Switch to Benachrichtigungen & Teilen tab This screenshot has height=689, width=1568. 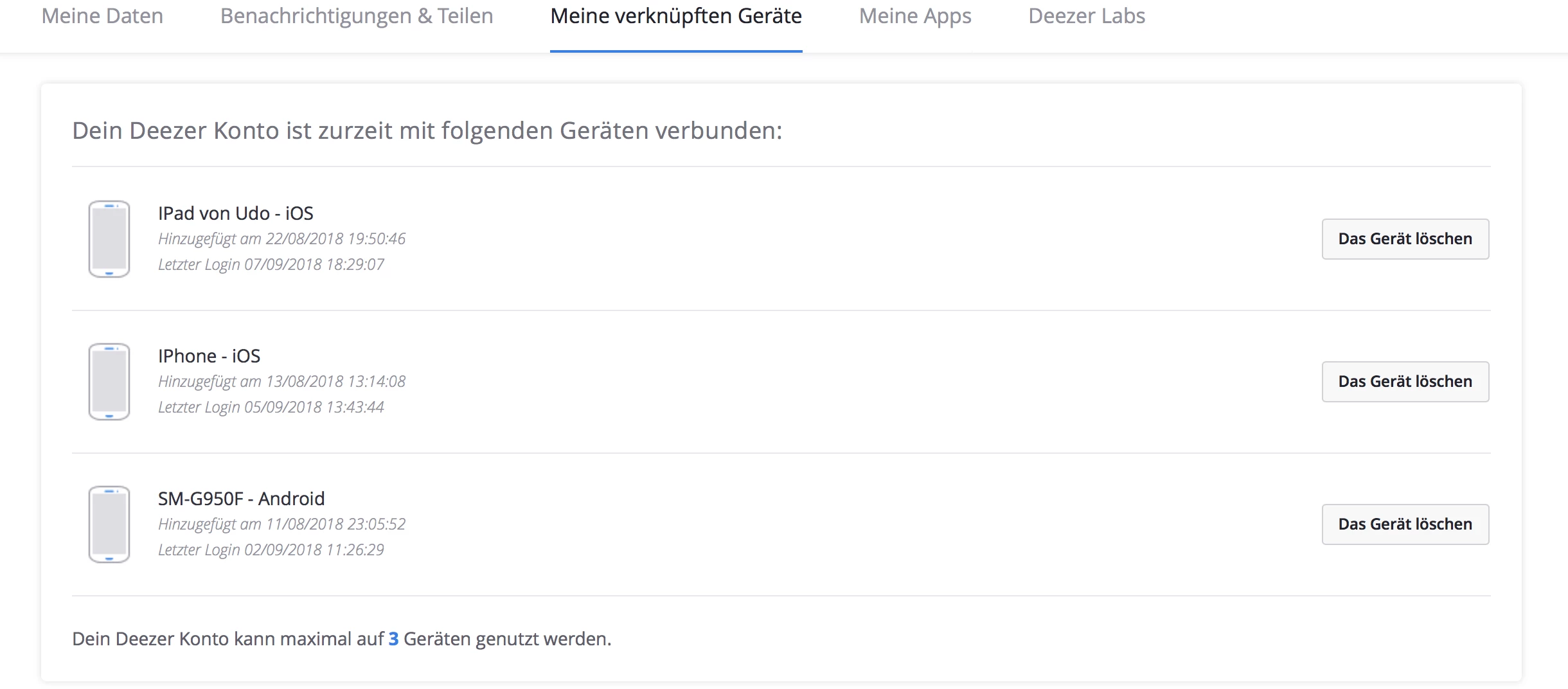tap(357, 16)
